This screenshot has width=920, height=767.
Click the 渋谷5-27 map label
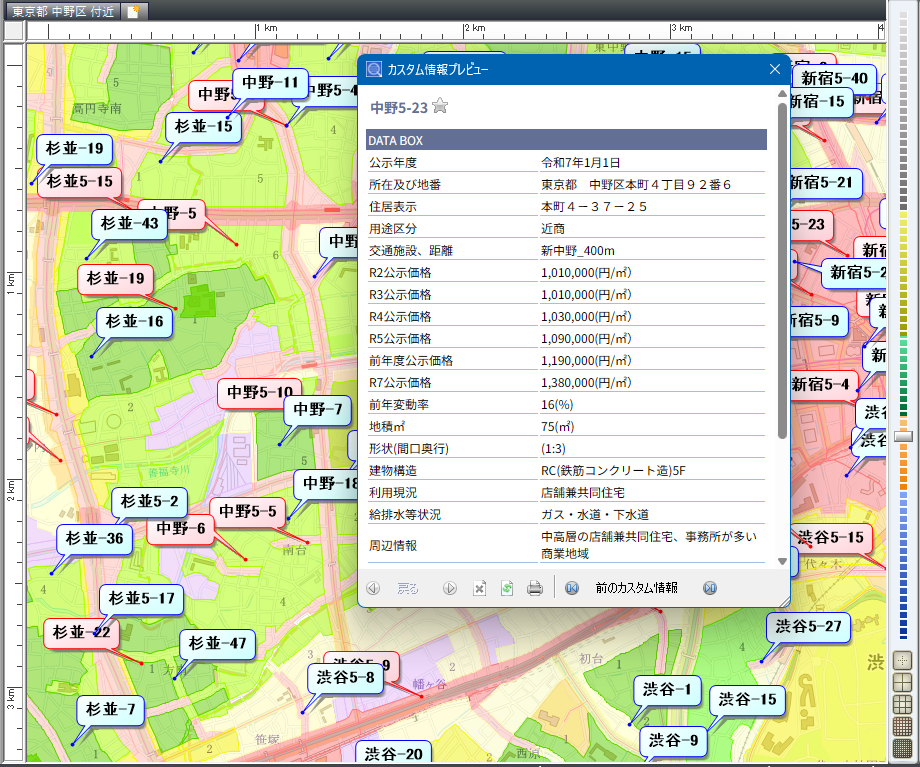pos(808,627)
